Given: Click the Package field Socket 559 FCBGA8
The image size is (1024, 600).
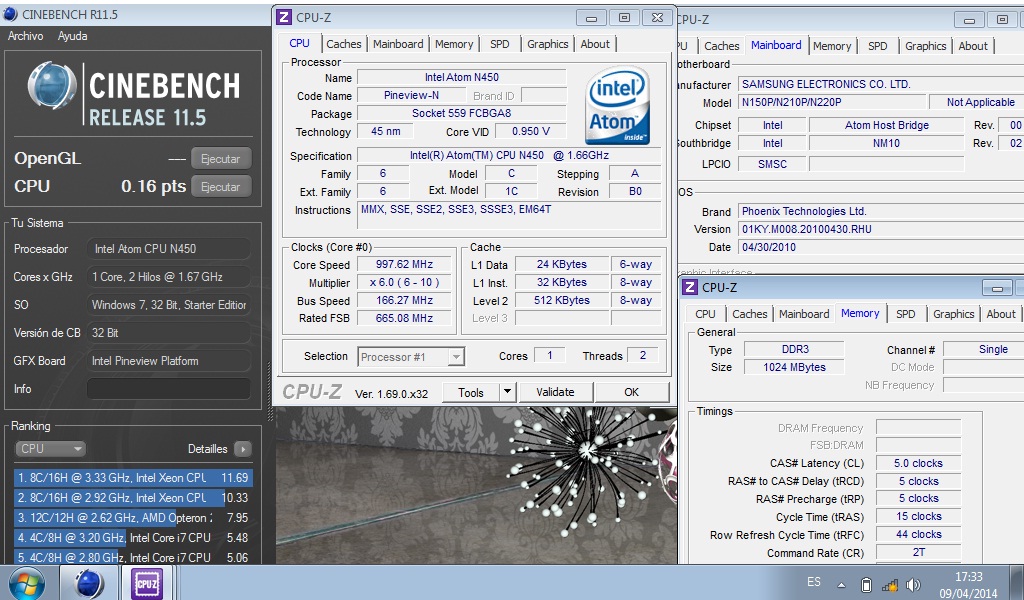Looking at the screenshot, I should point(462,113).
